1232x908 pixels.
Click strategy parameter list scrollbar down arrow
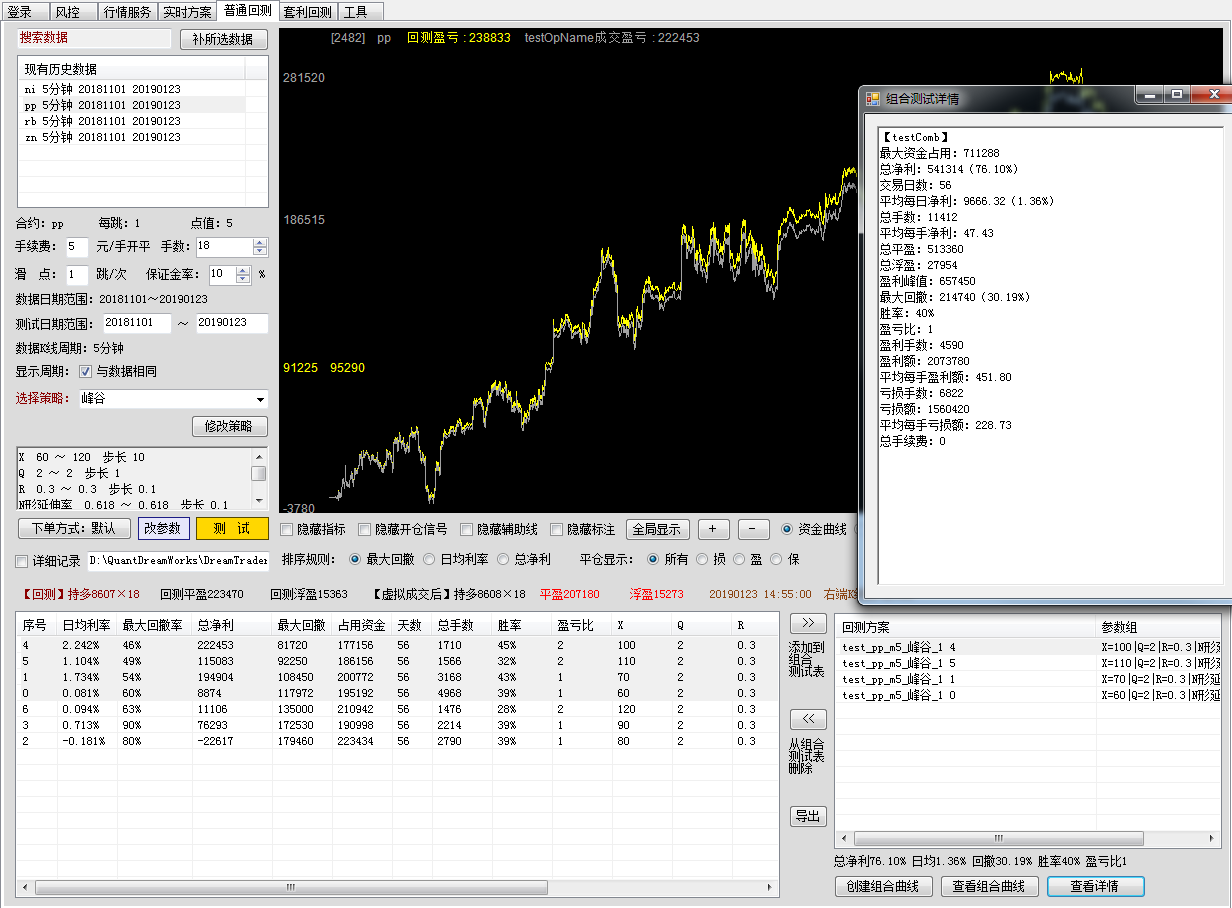[x=258, y=501]
